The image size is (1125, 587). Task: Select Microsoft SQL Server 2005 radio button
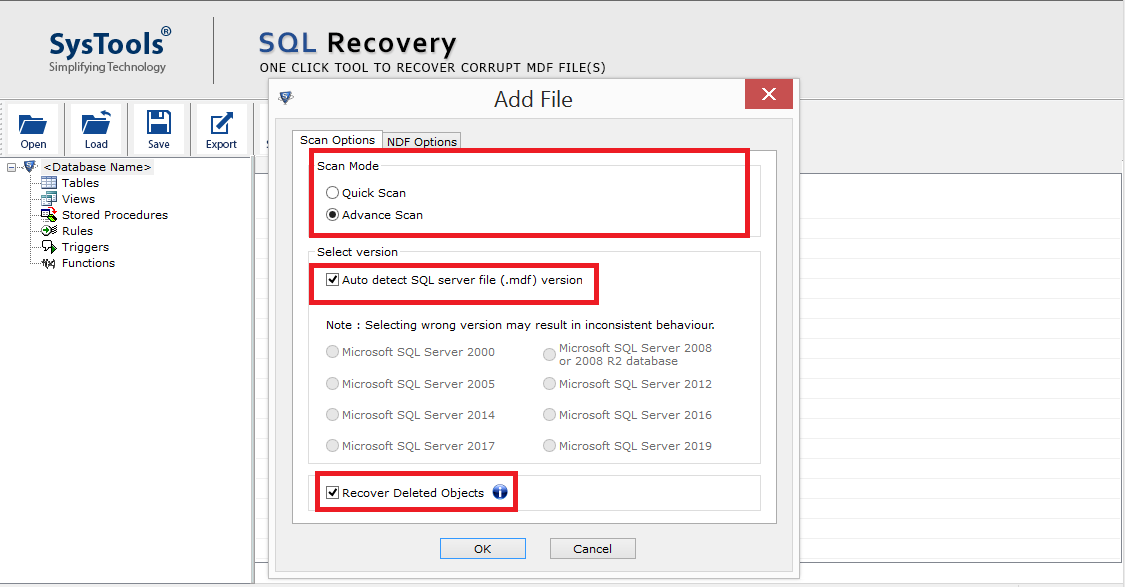(332, 384)
